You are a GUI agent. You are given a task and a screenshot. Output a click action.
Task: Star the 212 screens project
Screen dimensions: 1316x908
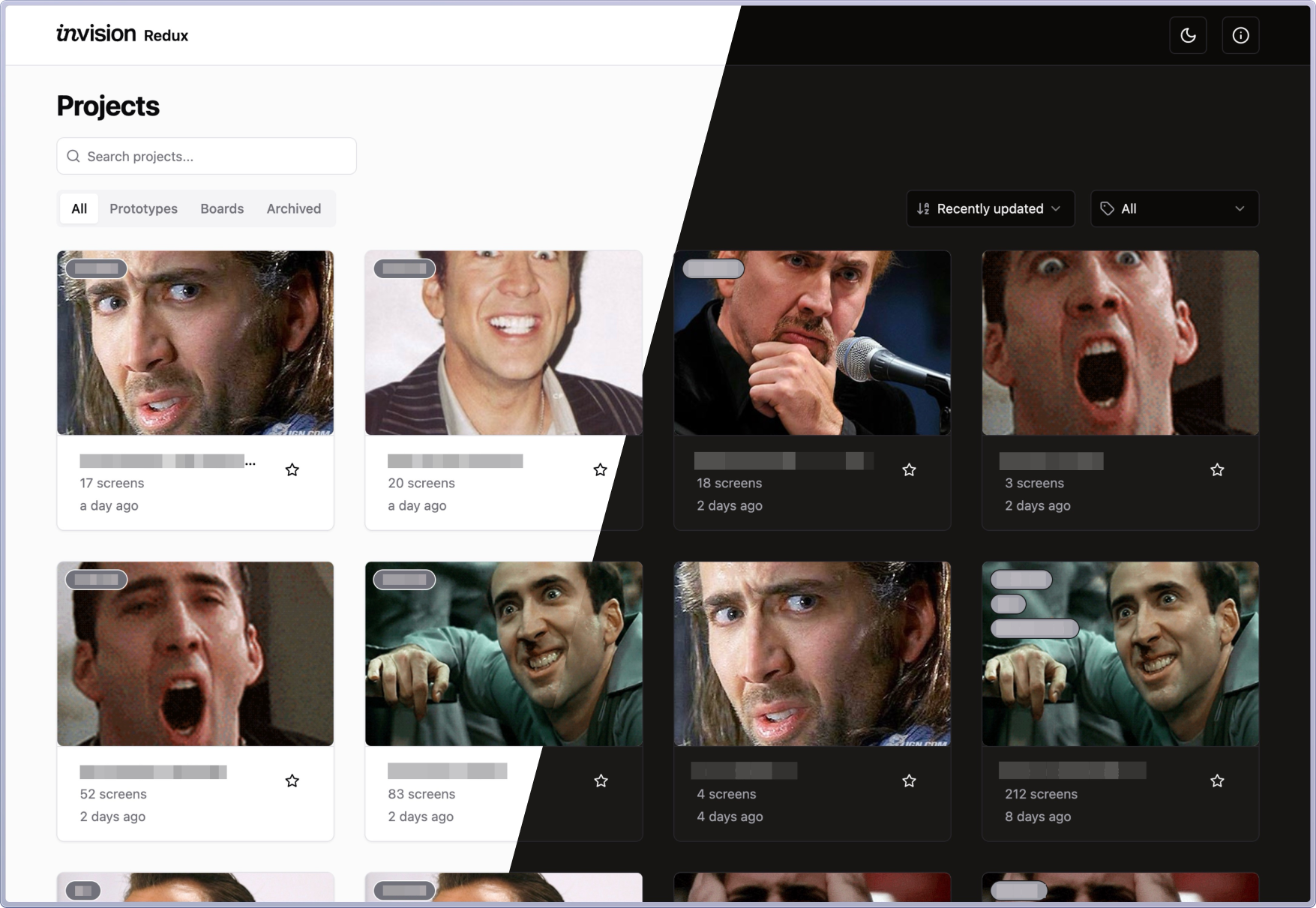pos(1217,781)
